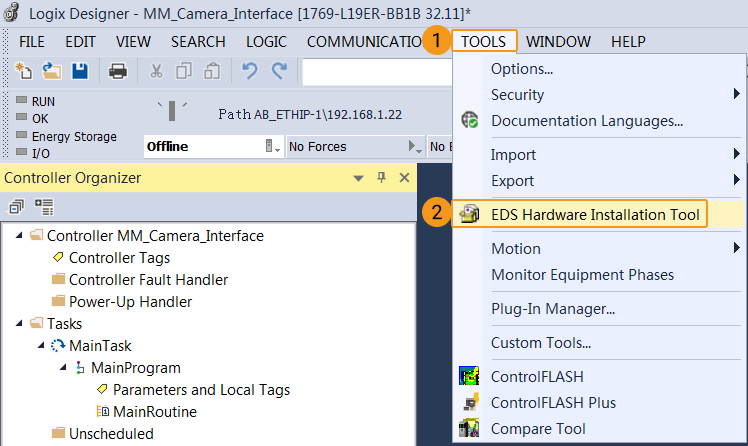Click the New project toolbar icon
Screen dimensions: 748x446
[x=24, y=71]
